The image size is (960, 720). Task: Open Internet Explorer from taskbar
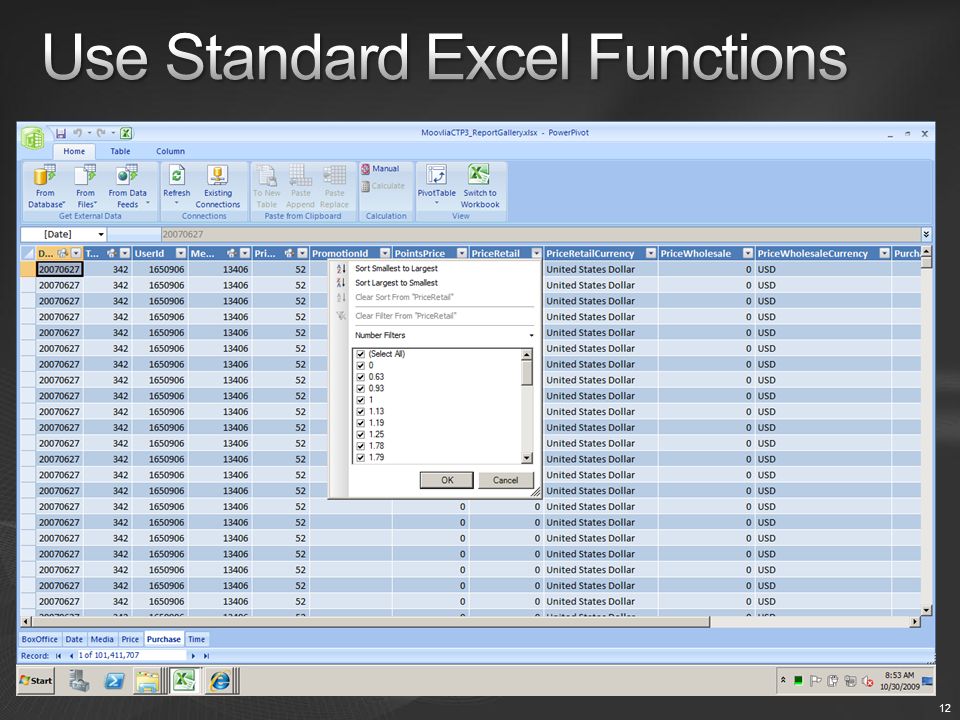click(x=220, y=681)
